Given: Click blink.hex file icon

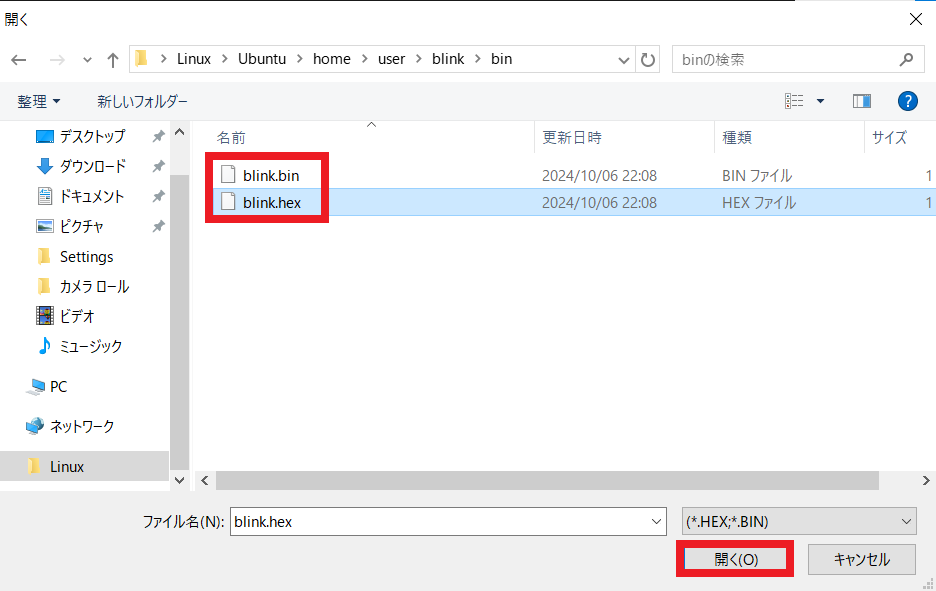Looking at the screenshot, I should coord(228,201).
